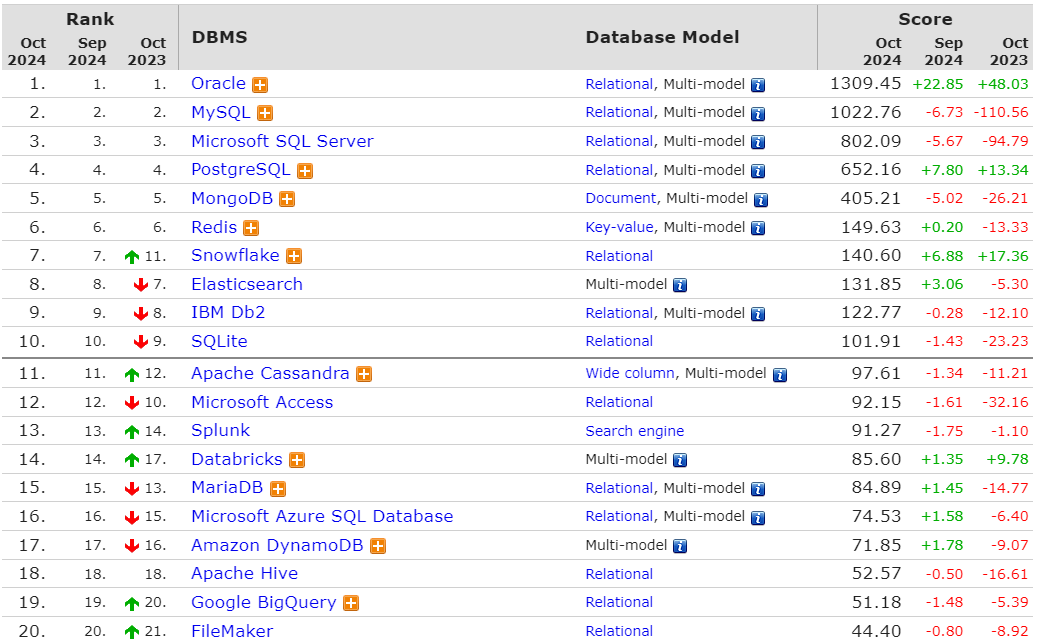
Task: Go to the Microsoft SQL Server page
Action: coord(282,141)
